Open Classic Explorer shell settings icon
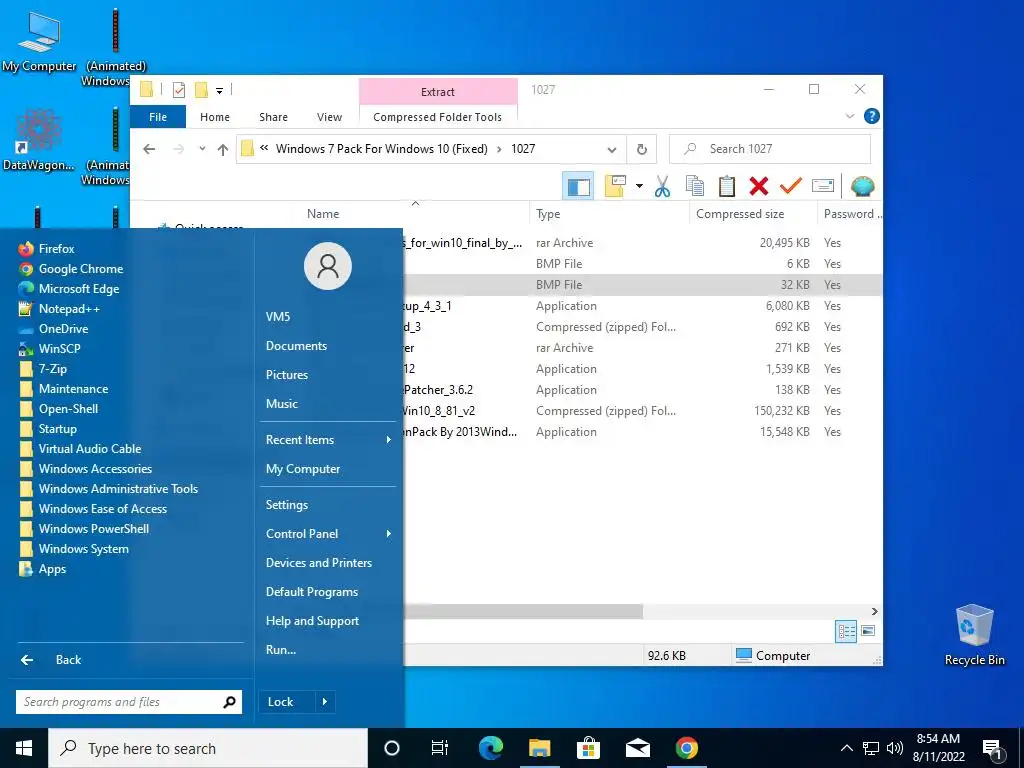The image size is (1024, 768). pos(863,186)
